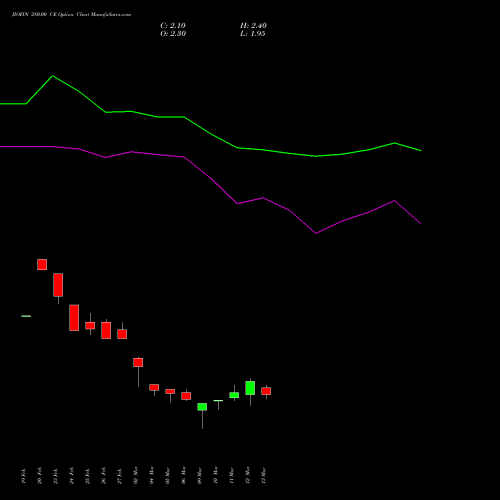The width and height of the screenshot is (500, 500).
Task: Click the 10 Mar date label
Action: coord(215,475)
